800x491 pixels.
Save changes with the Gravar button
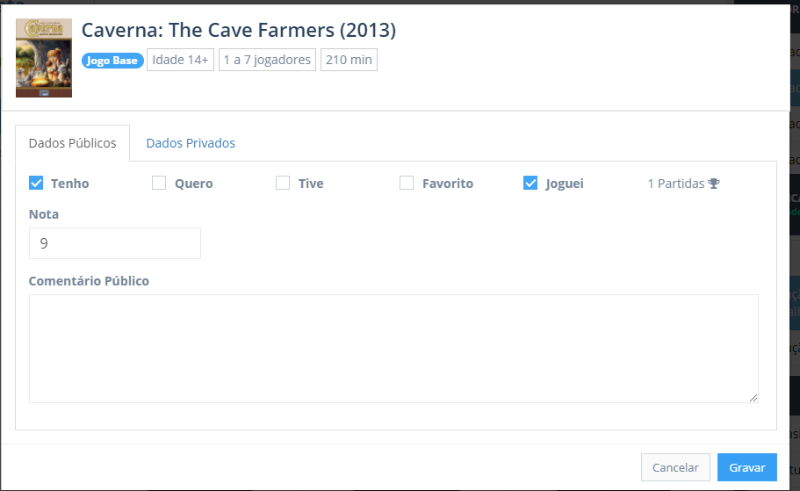click(x=746, y=467)
